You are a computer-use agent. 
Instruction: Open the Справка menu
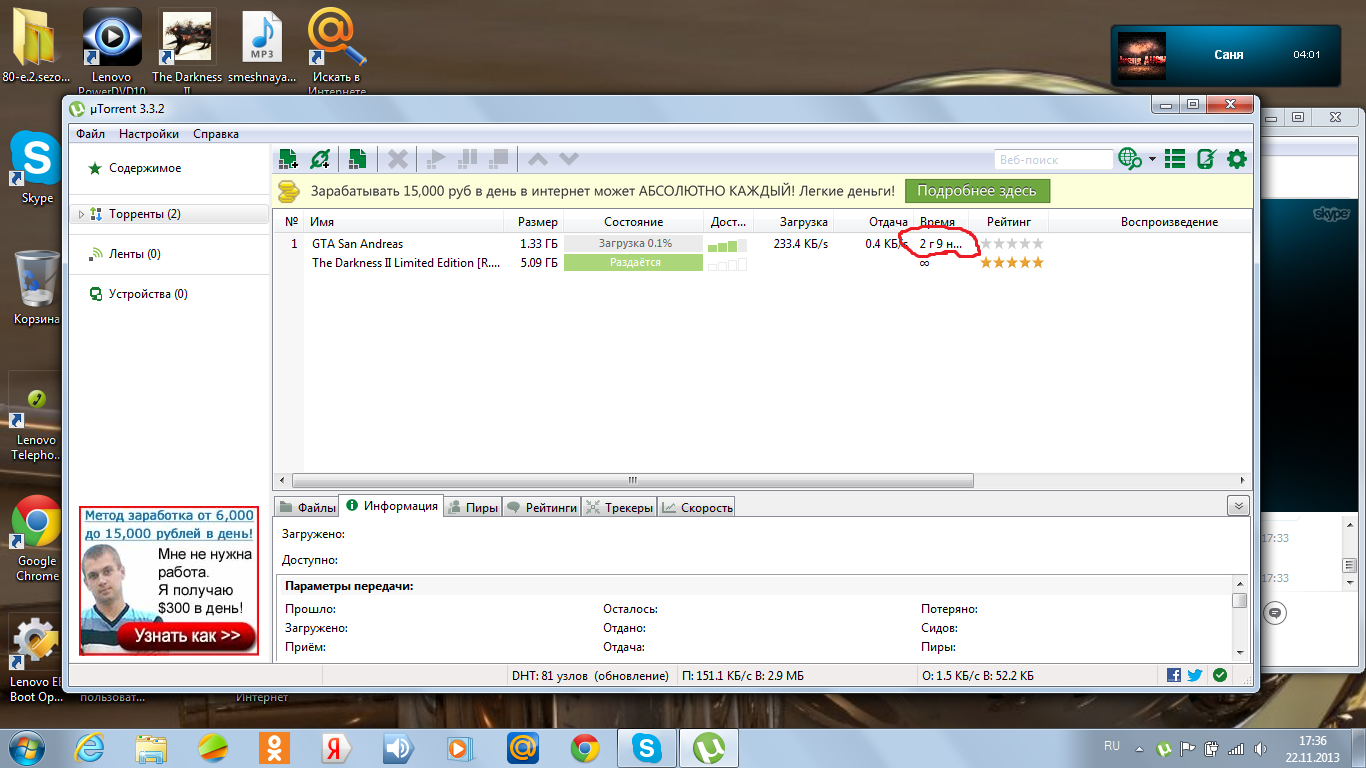coord(216,134)
